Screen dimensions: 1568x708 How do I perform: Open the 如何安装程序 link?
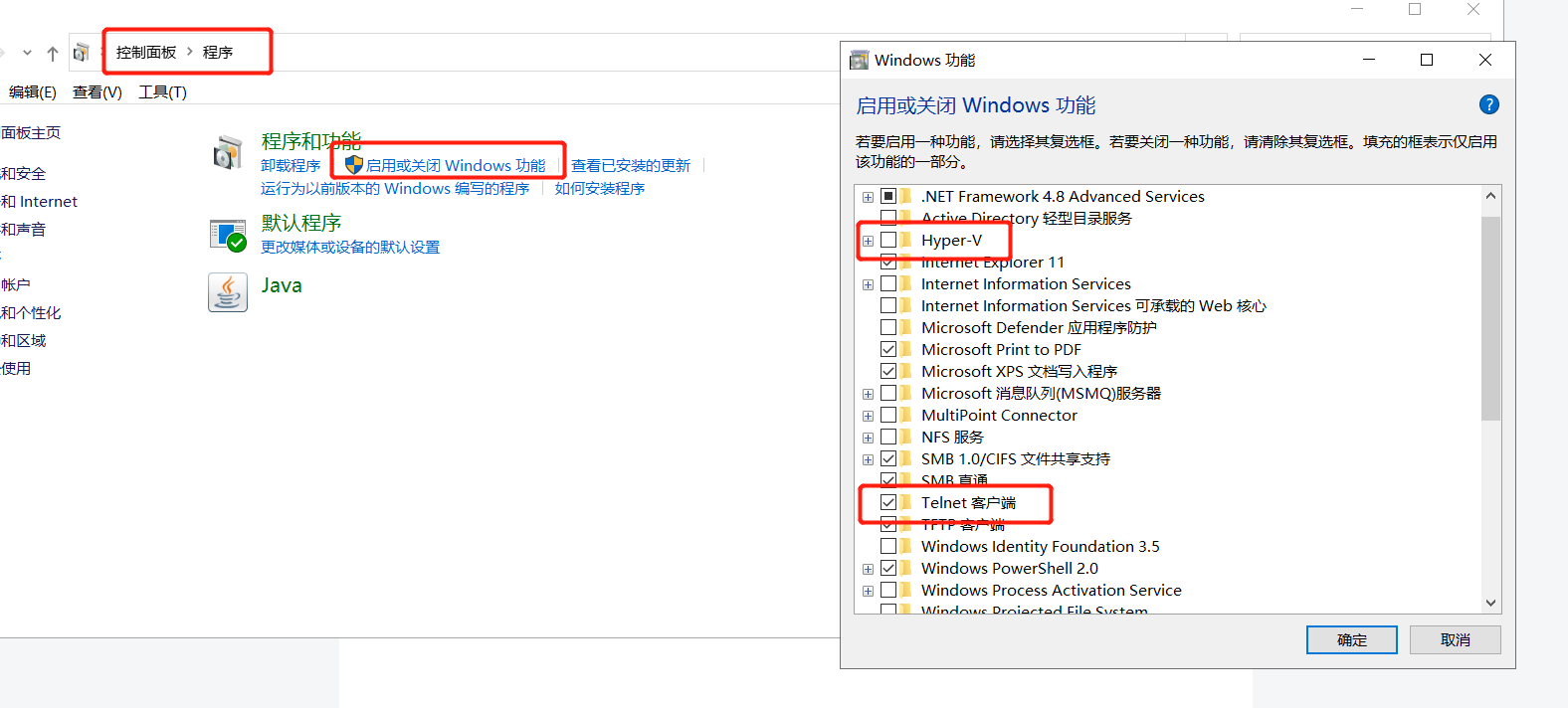pos(600,188)
